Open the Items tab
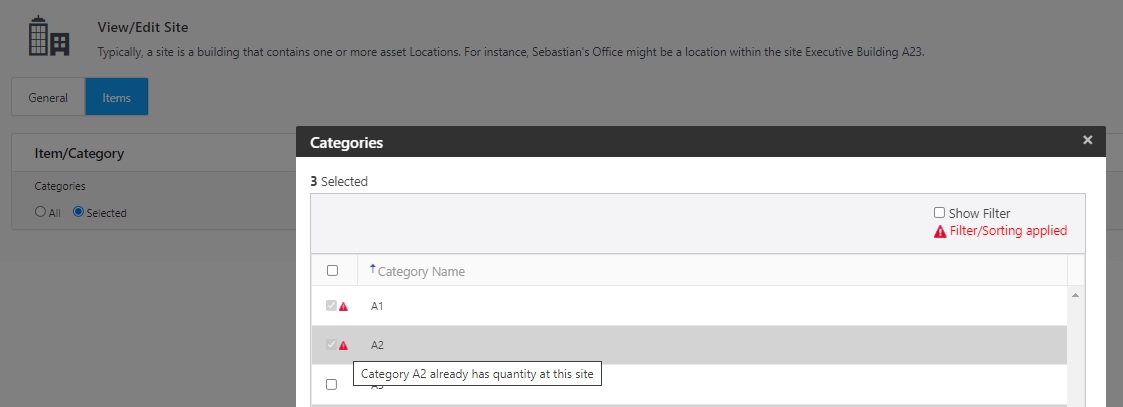This screenshot has width=1123, height=407. coord(116,98)
